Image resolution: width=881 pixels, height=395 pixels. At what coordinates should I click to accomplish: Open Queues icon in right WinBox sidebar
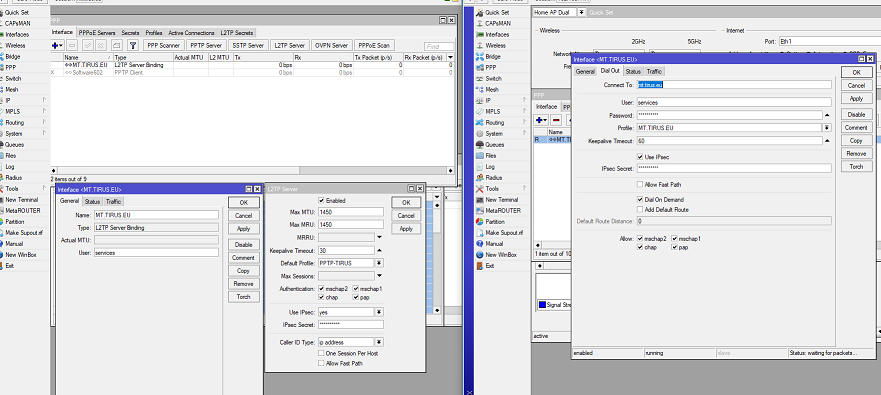[x=479, y=144]
